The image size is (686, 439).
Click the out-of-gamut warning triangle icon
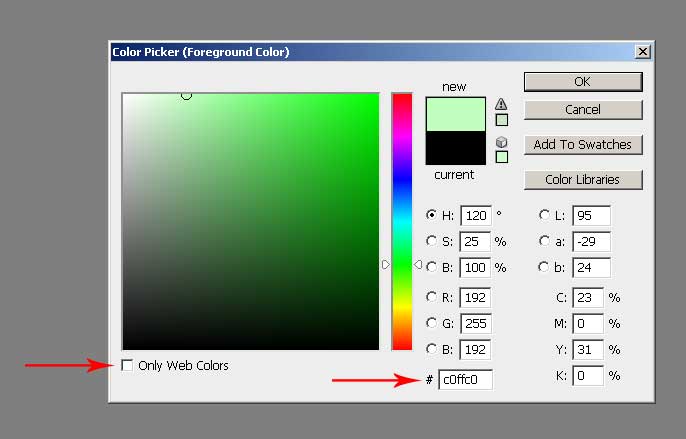point(501,104)
